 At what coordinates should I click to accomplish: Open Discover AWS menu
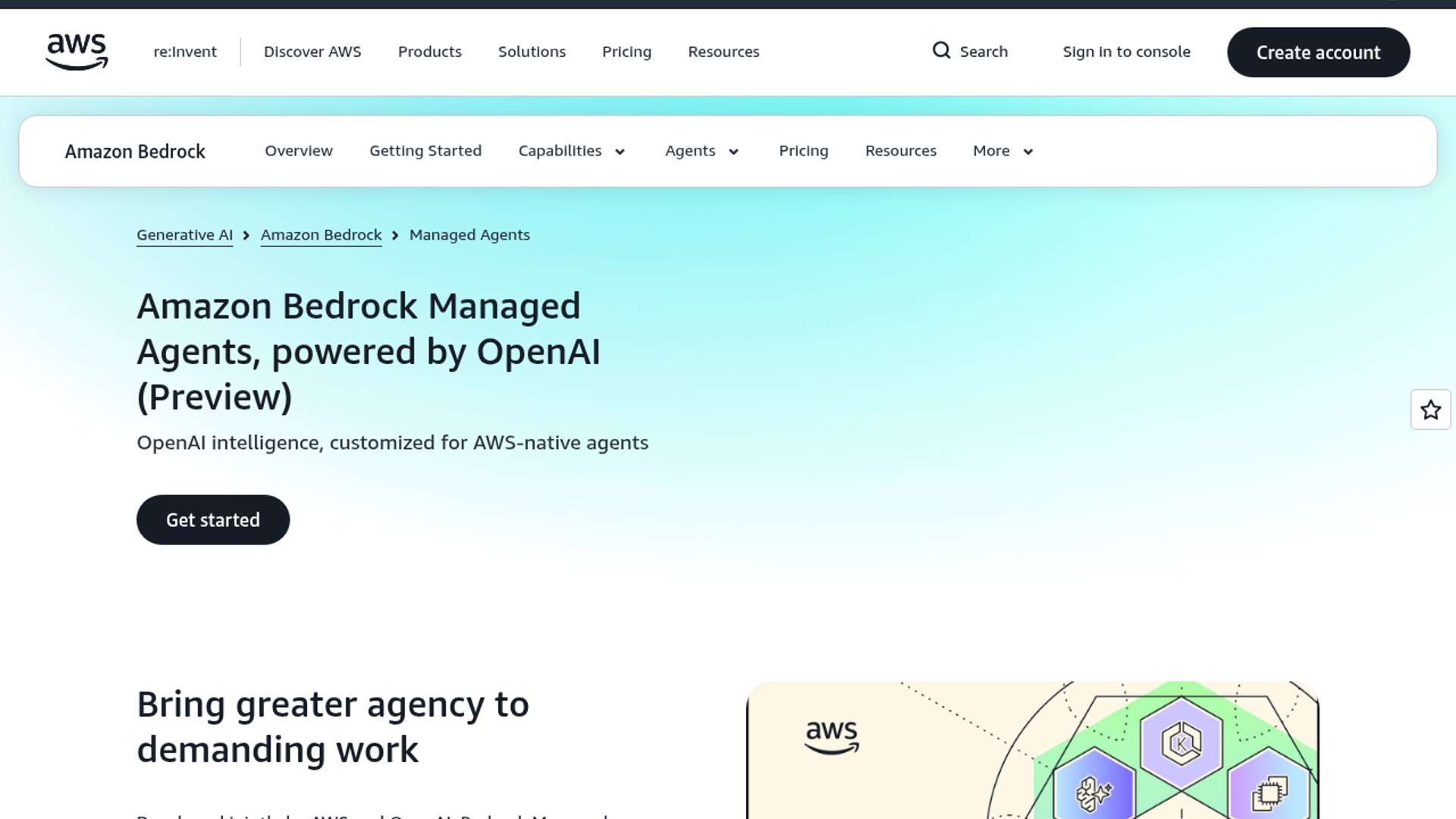click(312, 52)
